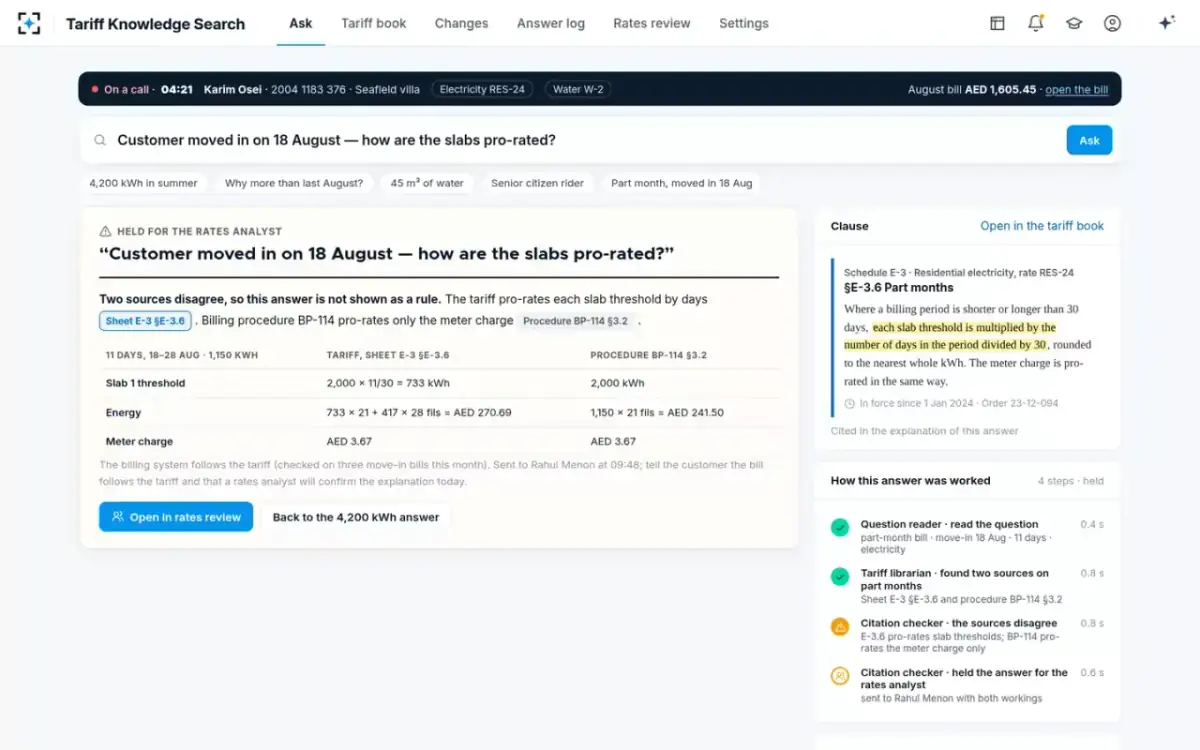Click the graduation cap training icon
The image size is (1200, 750).
click(x=1074, y=23)
